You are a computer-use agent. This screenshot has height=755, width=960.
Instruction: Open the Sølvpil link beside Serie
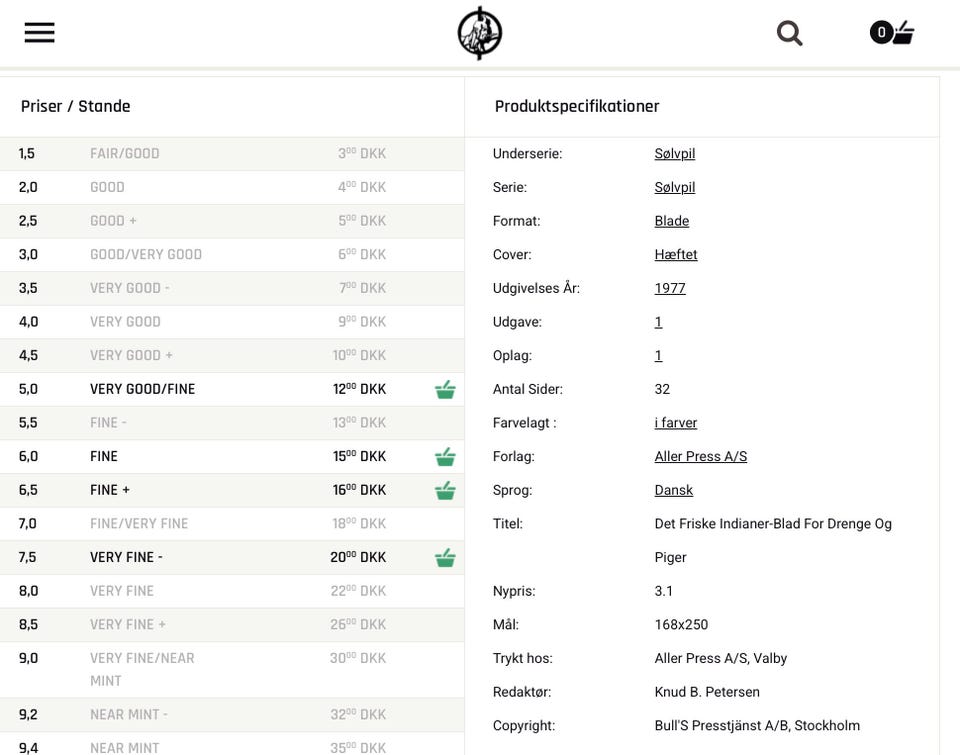coord(675,187)
